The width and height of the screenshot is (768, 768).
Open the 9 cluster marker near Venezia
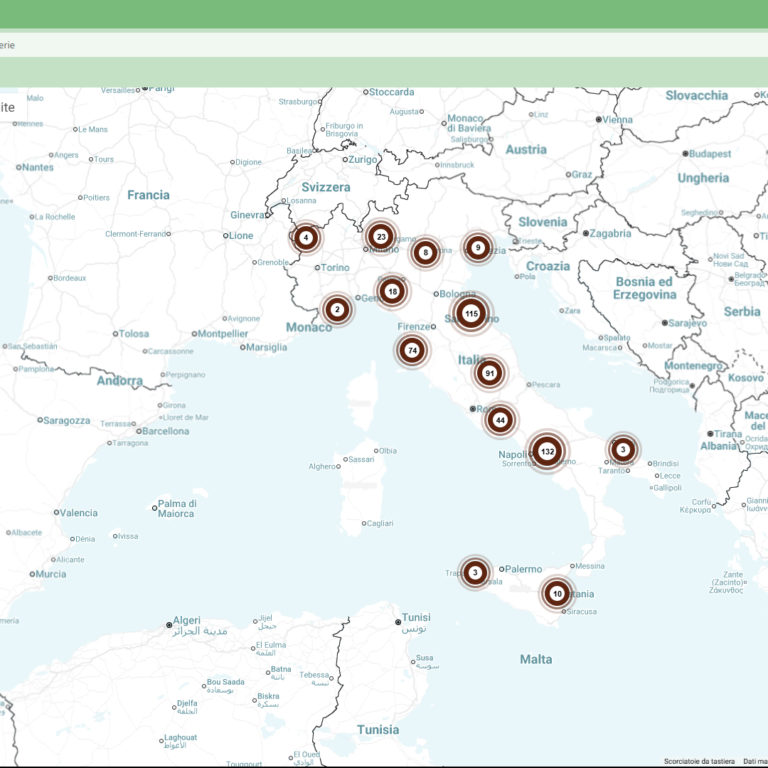coord(478,247)
